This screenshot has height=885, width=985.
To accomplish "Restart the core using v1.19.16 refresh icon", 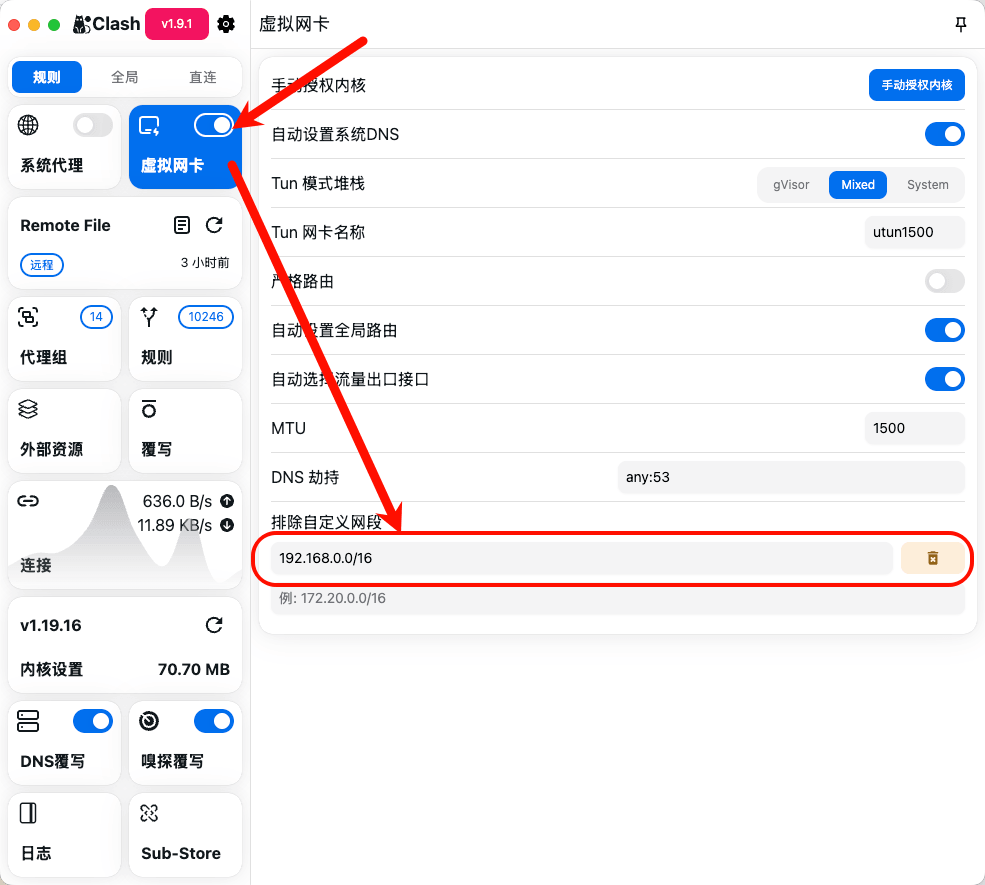I will 214,625.
